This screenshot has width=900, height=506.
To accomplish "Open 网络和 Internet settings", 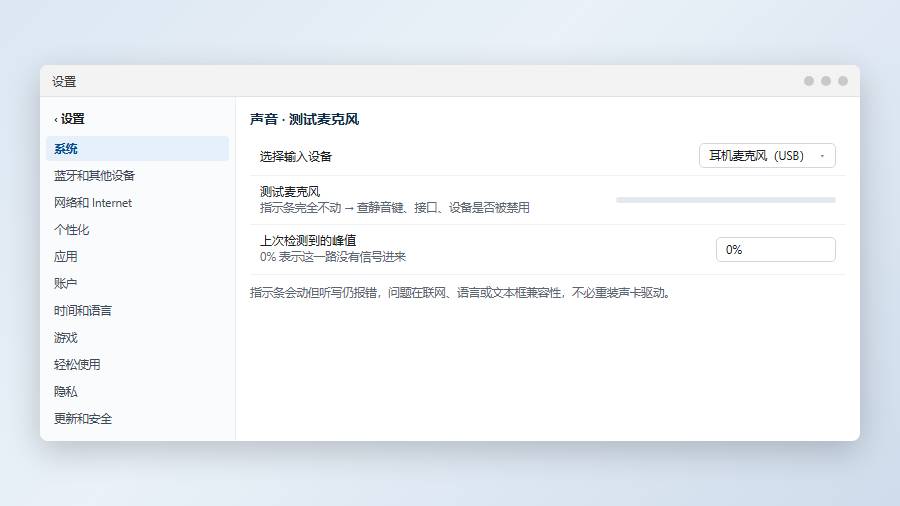I will click(x=137, y=203).
